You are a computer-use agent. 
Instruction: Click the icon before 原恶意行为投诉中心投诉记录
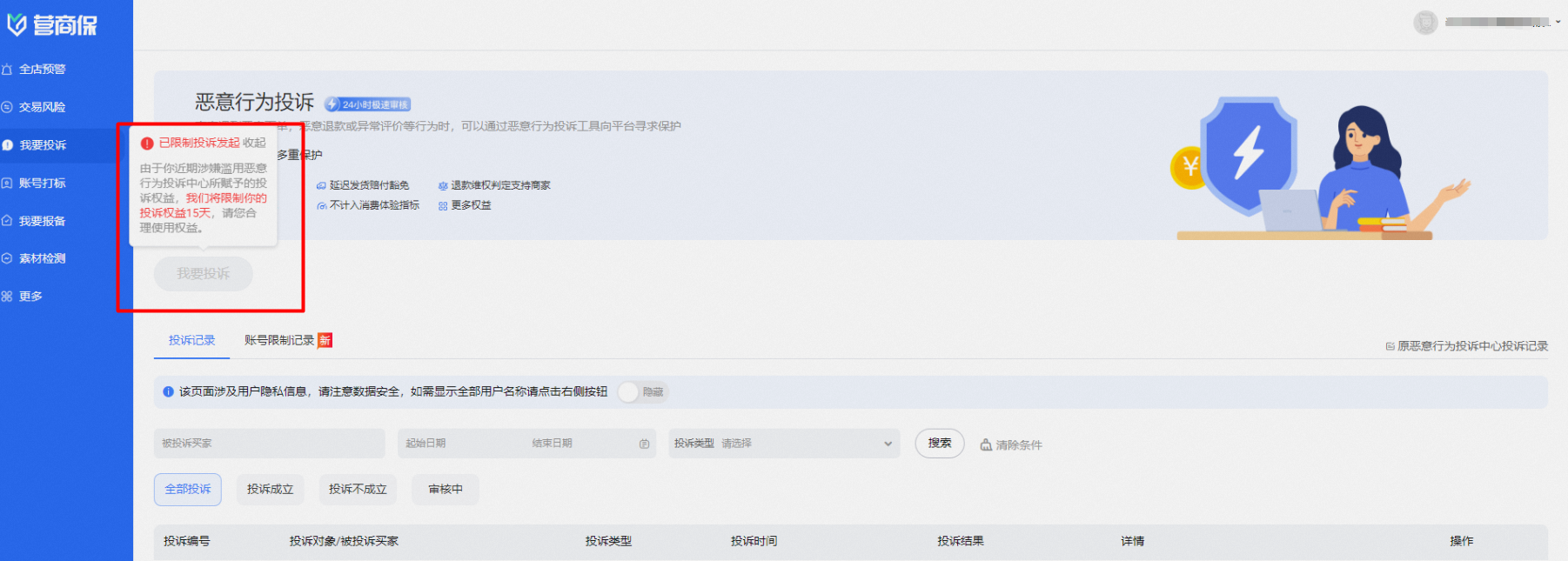(x=1390, y=346)
